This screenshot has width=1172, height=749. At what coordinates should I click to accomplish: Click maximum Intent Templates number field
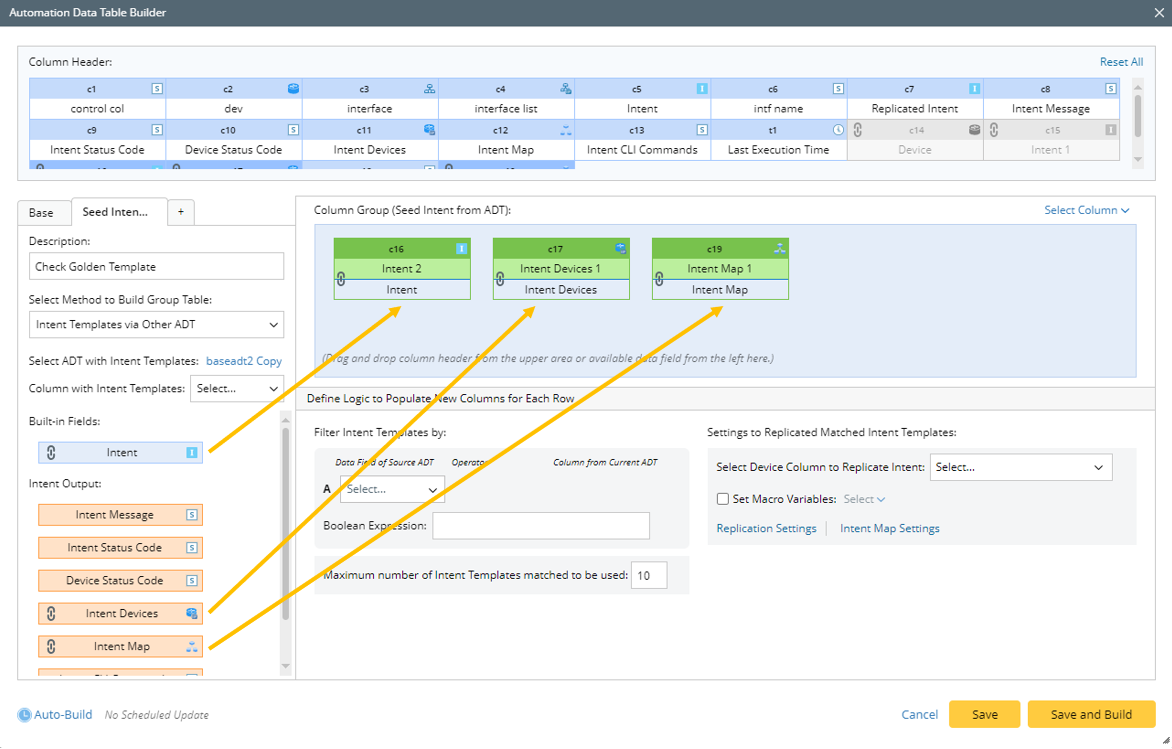649,576
